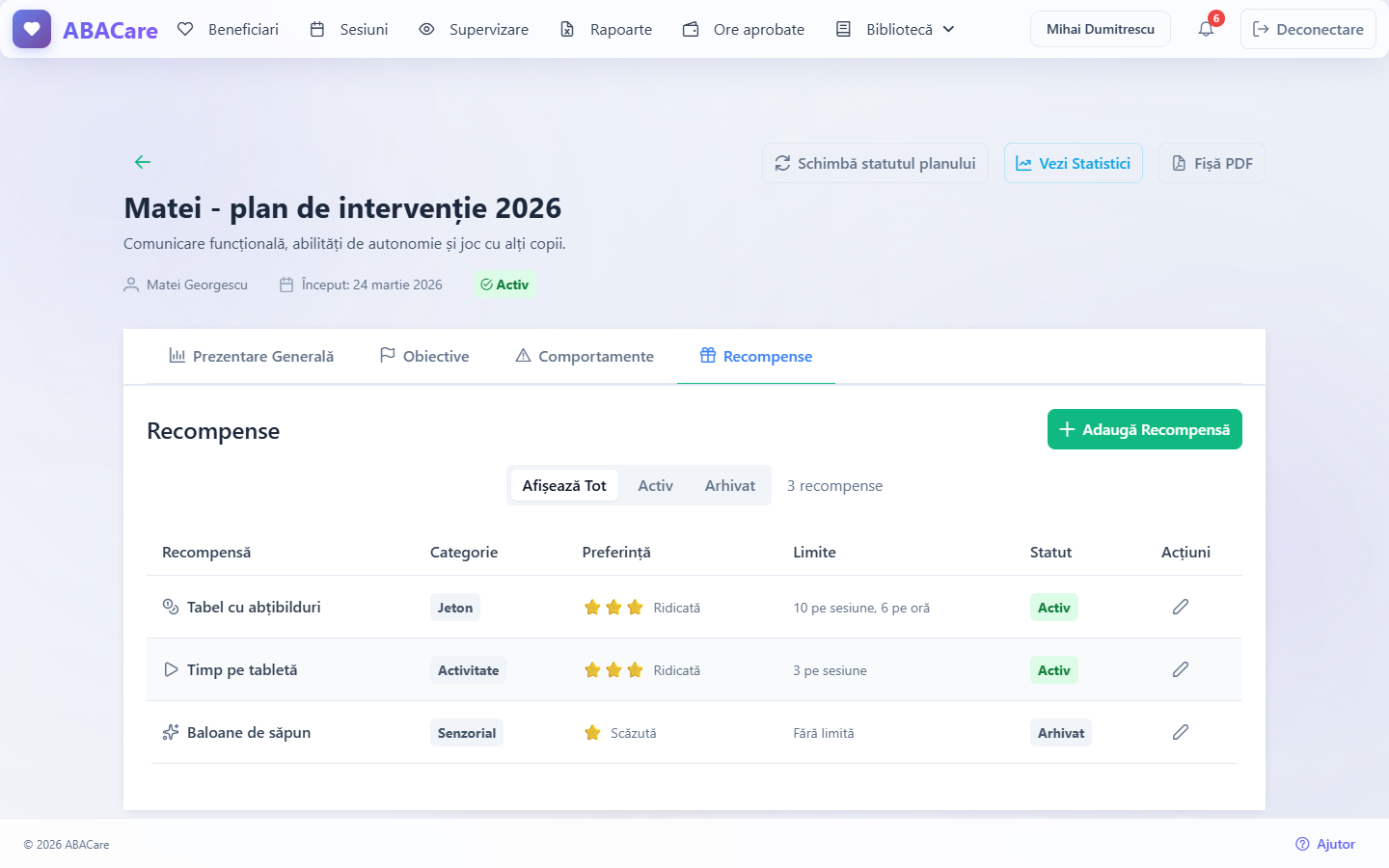Click the Jeton category badge
Screen dimensions: 1389x868
[x=455, y=607]
